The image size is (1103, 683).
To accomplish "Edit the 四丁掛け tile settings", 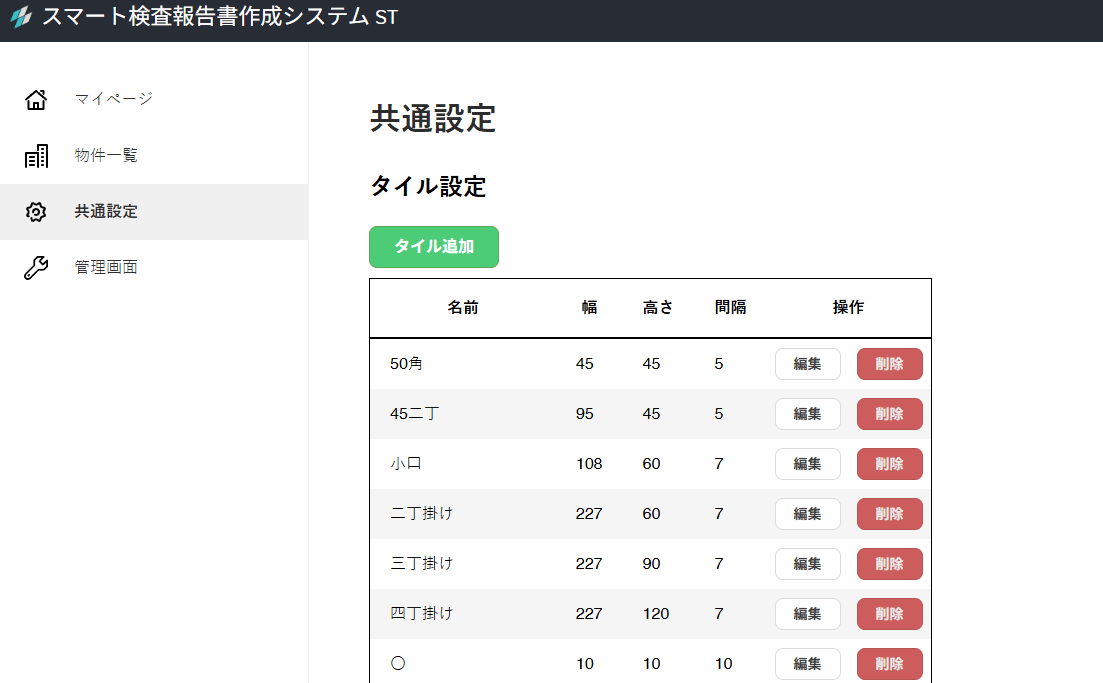I will tap(807, 614).
